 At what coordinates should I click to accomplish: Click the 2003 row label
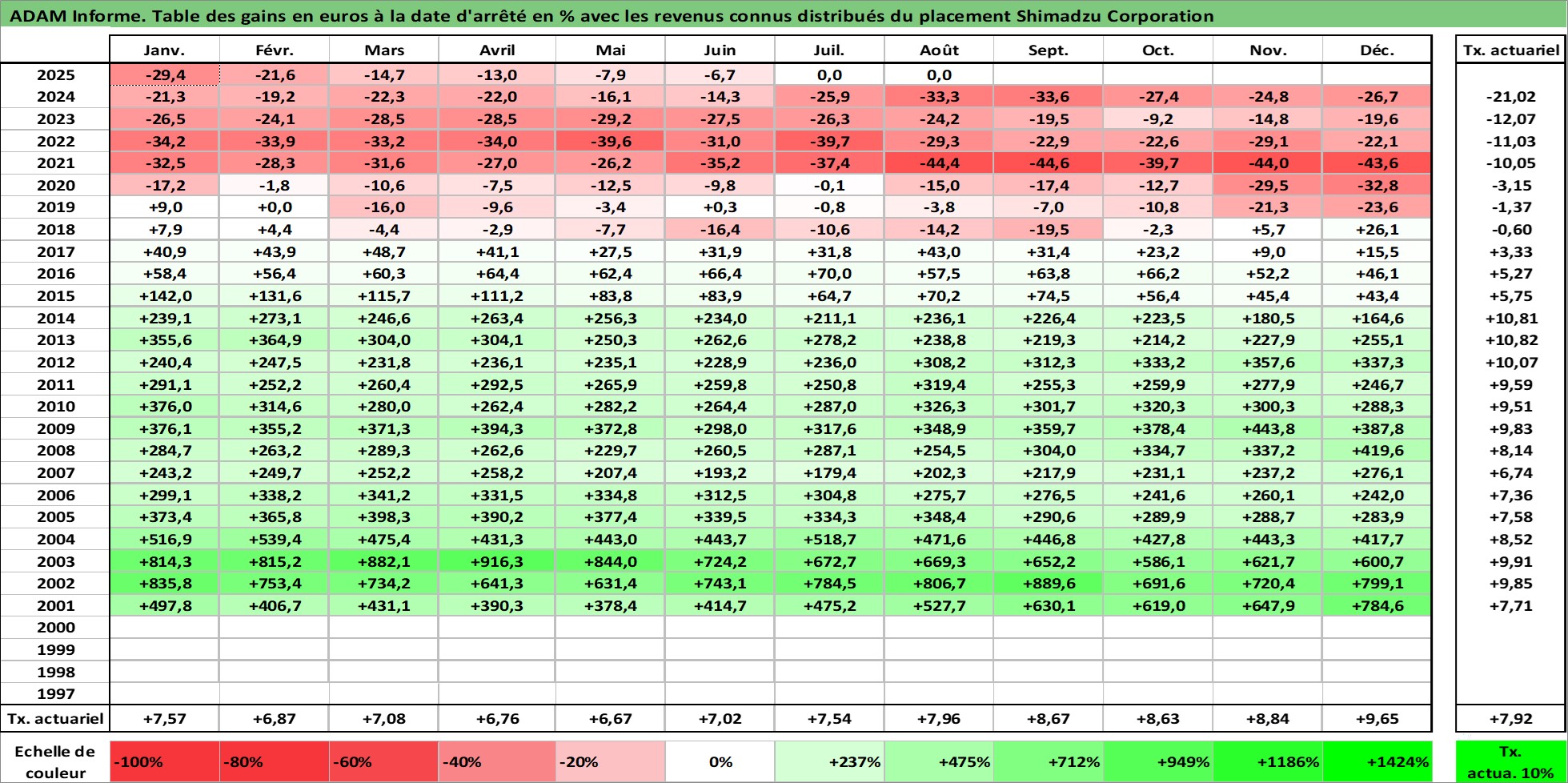pyautogui.click(x=55, y=561)
